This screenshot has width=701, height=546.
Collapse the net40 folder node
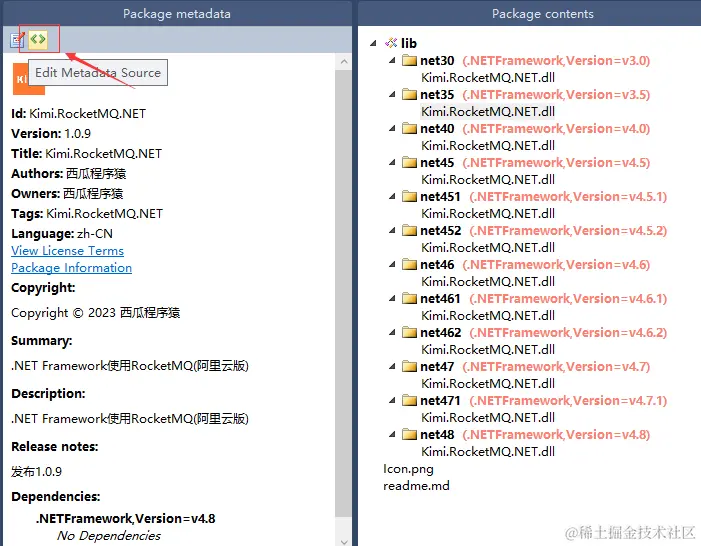[392, 128]
